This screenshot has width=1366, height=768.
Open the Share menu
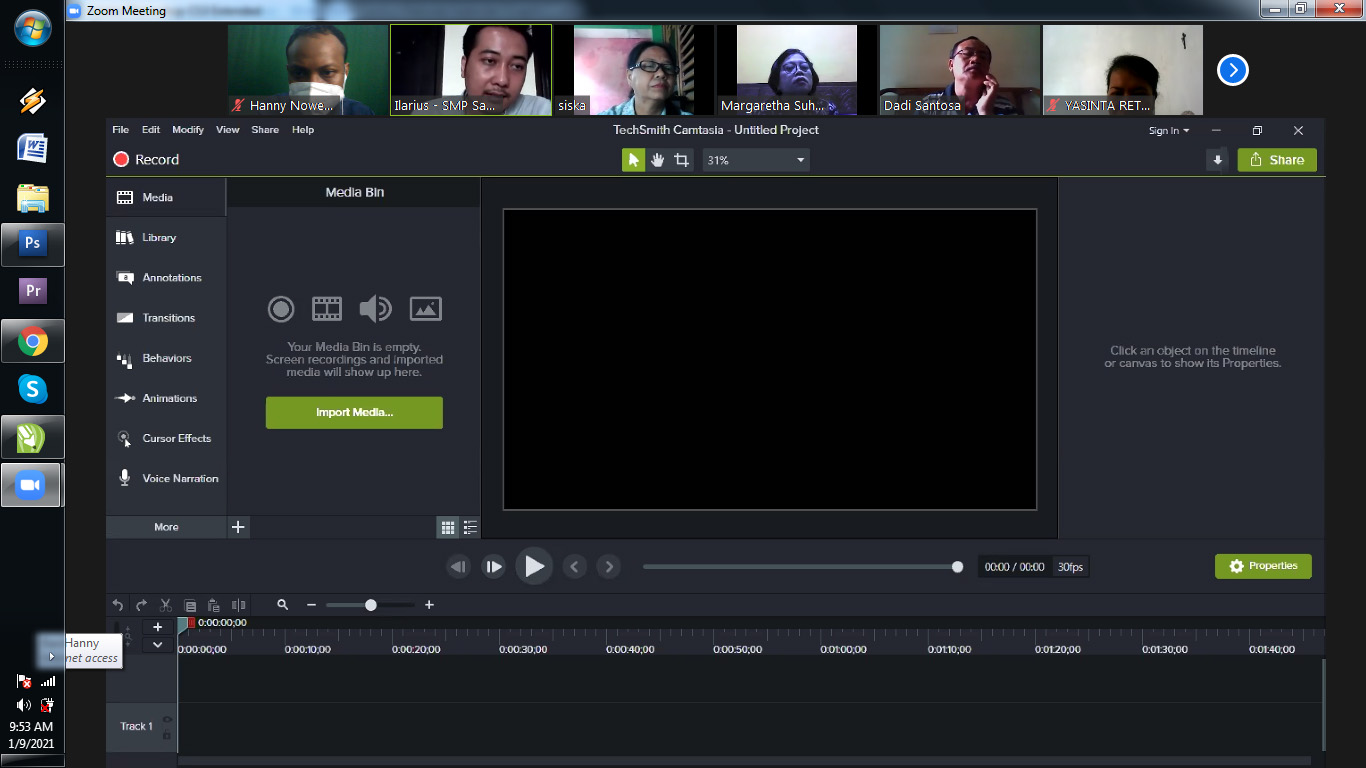[x=265, y=130]
